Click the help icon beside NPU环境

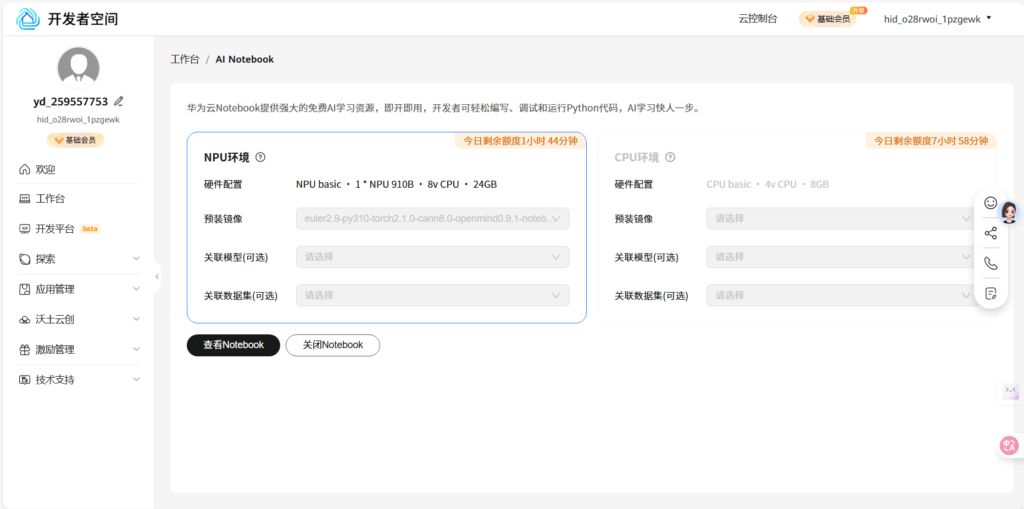pyautogui.click(x=261, y=157)
